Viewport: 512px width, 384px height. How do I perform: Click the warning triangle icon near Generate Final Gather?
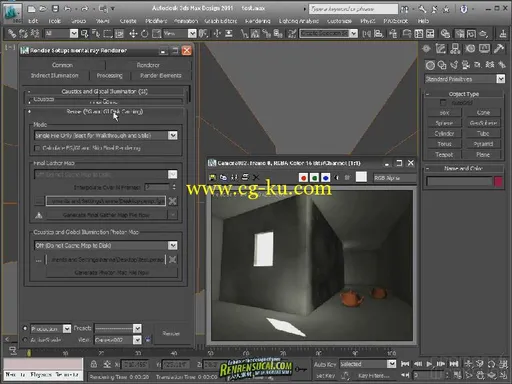tap(39, 215)
